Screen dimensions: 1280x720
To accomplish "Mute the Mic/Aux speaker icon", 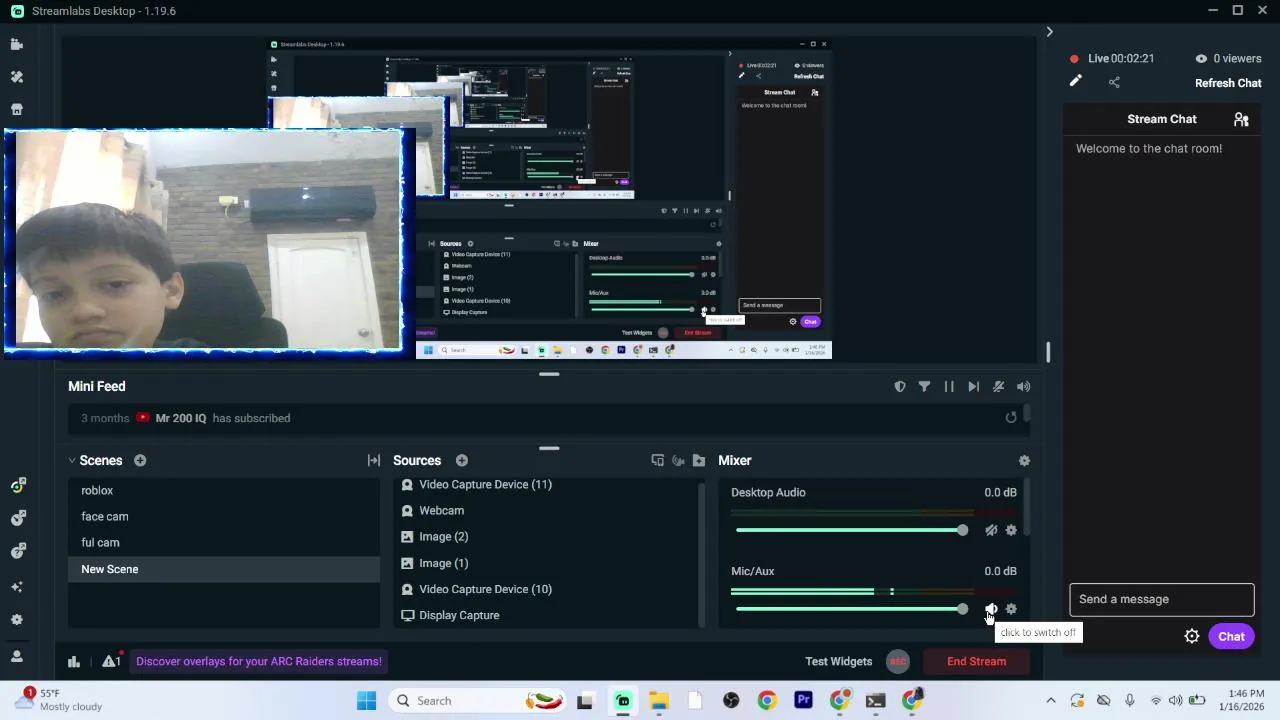I will click(x=991, y=609).
